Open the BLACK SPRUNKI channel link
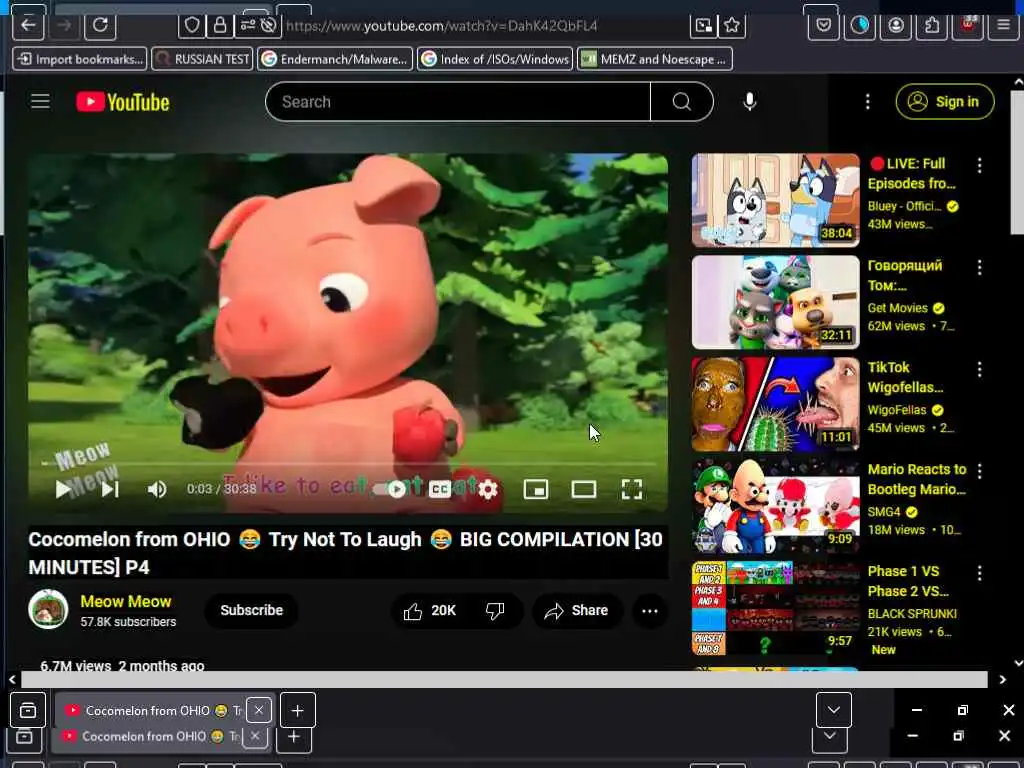Image resolution: width=1024 pixels, height=768 pixels. tap(912, 613)
